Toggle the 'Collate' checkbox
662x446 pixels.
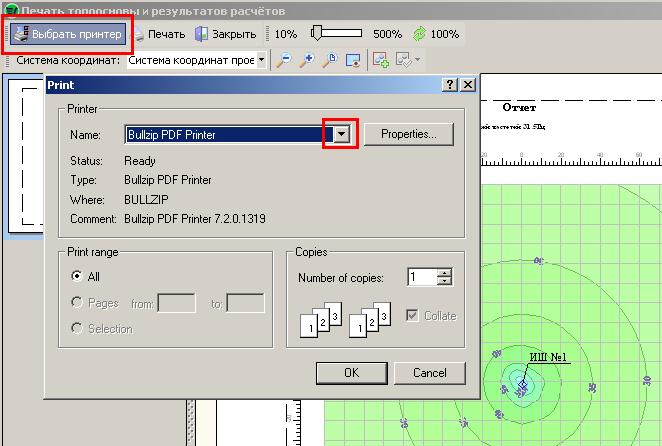413,316
